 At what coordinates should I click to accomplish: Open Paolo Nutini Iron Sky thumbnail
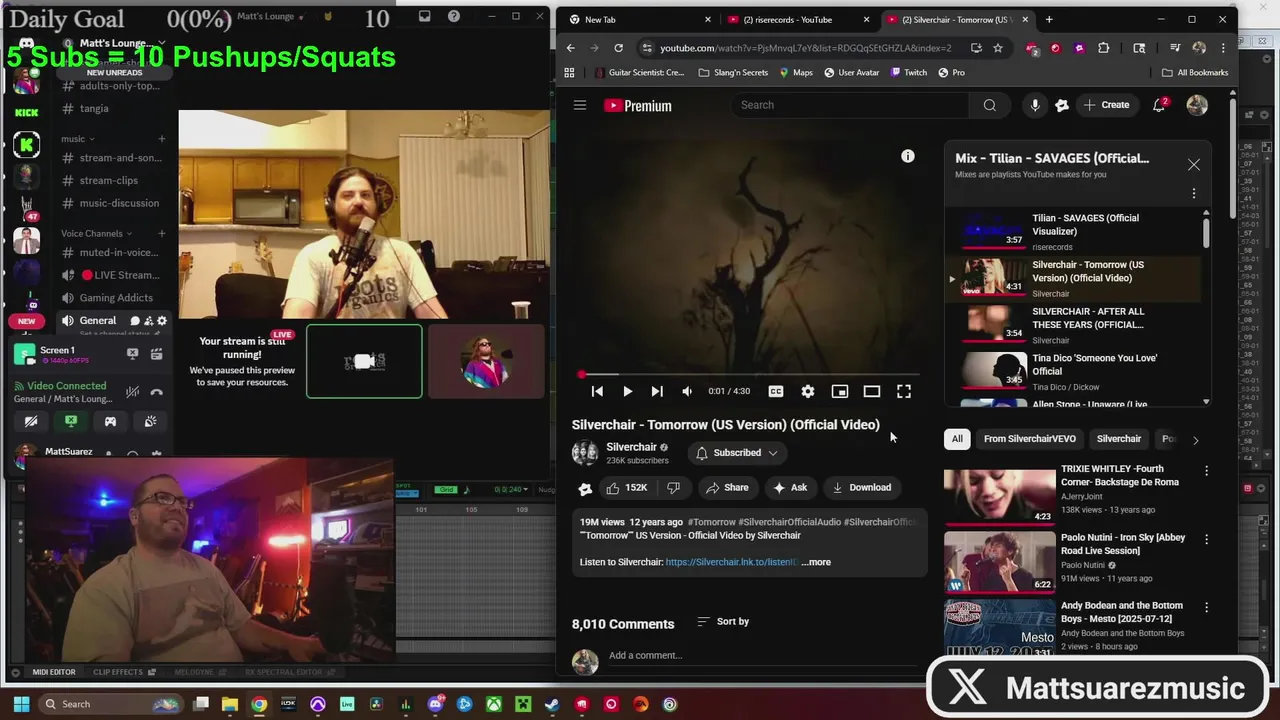[999, 562]
